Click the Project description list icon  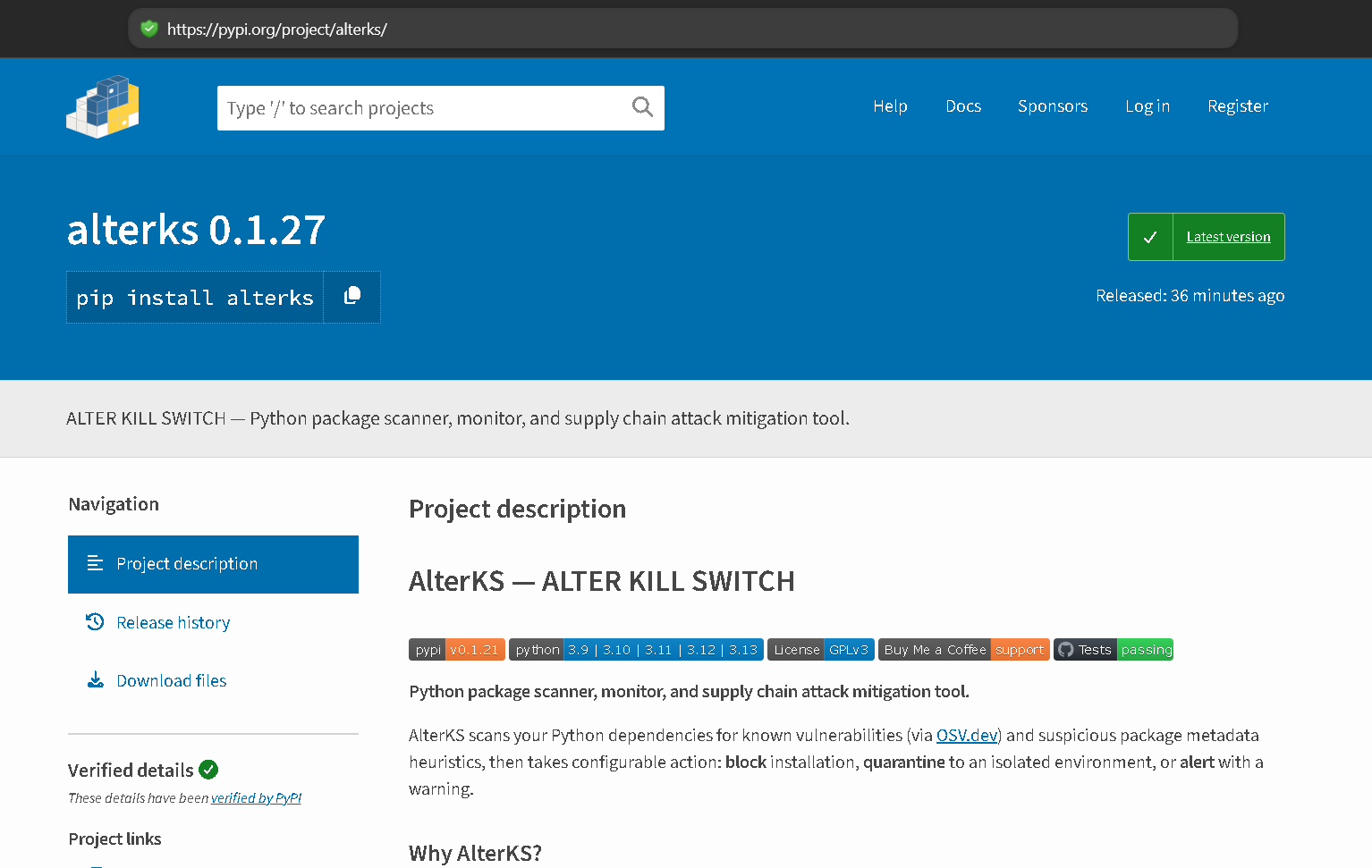pos(96,563)
